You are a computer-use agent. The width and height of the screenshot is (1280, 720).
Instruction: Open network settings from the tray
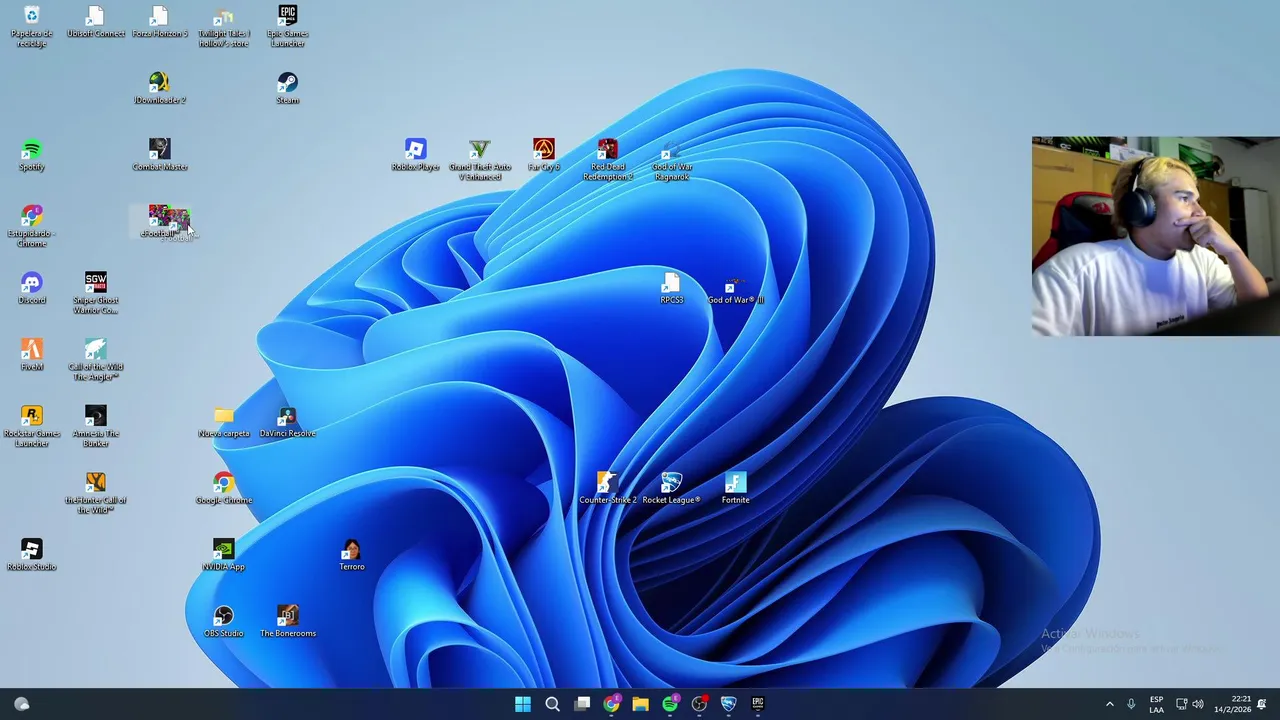[x=1181, y=704]
